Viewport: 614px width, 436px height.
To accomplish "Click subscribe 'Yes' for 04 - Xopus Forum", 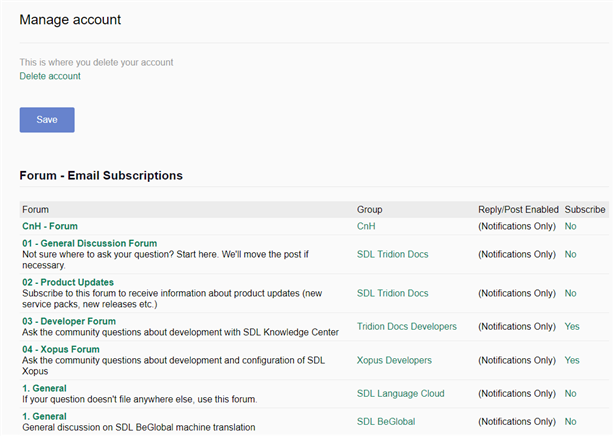I will point(571,360).
